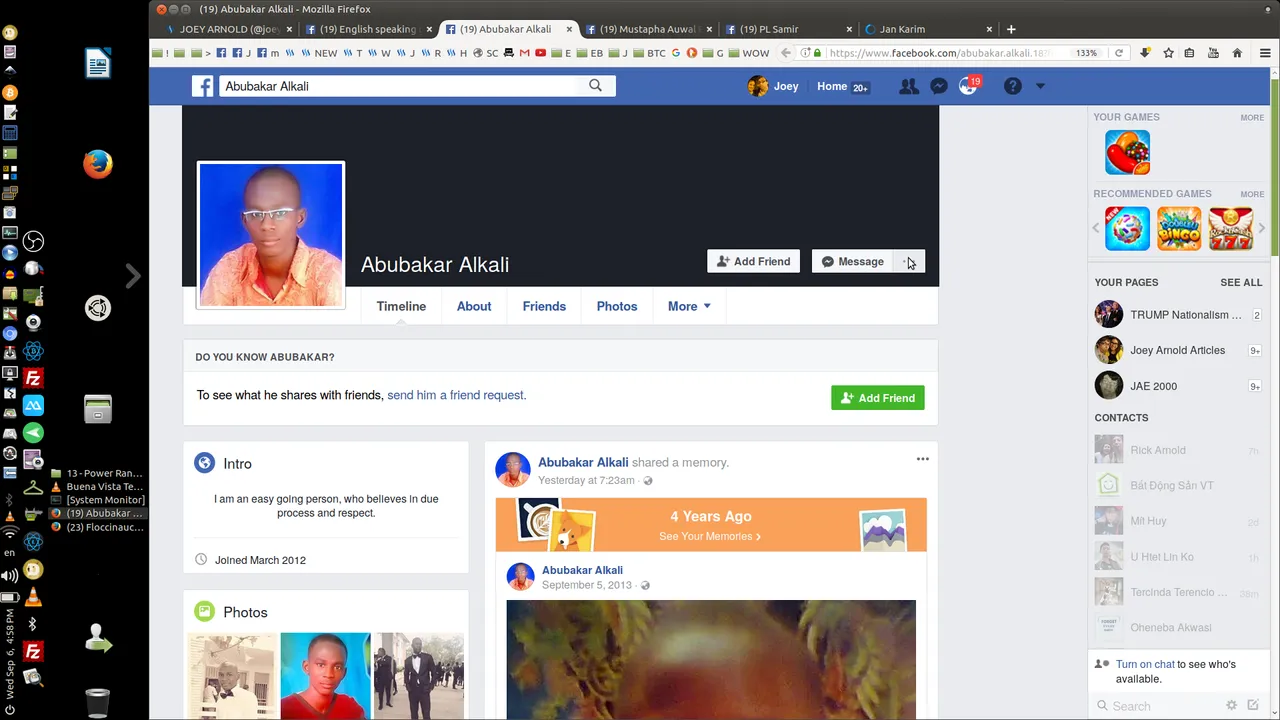Screen dimensions: 1280x720
Task: Click the bookmark star icon
Action: pos(1168,53)
